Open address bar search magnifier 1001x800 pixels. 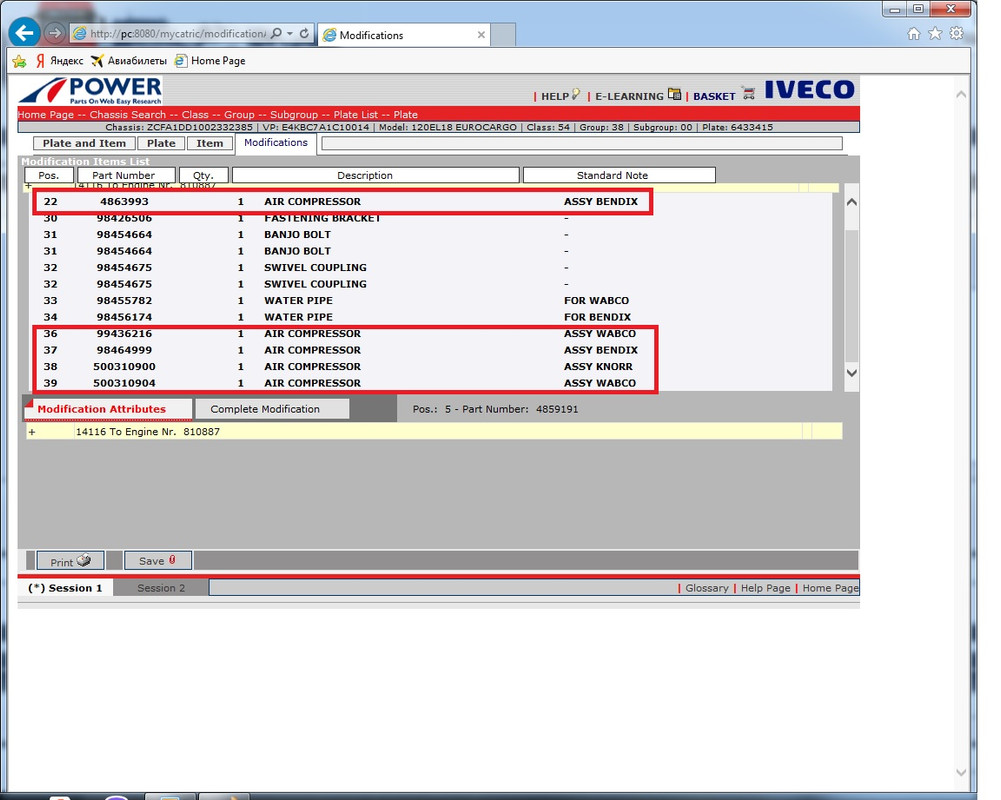(x=276, y=33)
